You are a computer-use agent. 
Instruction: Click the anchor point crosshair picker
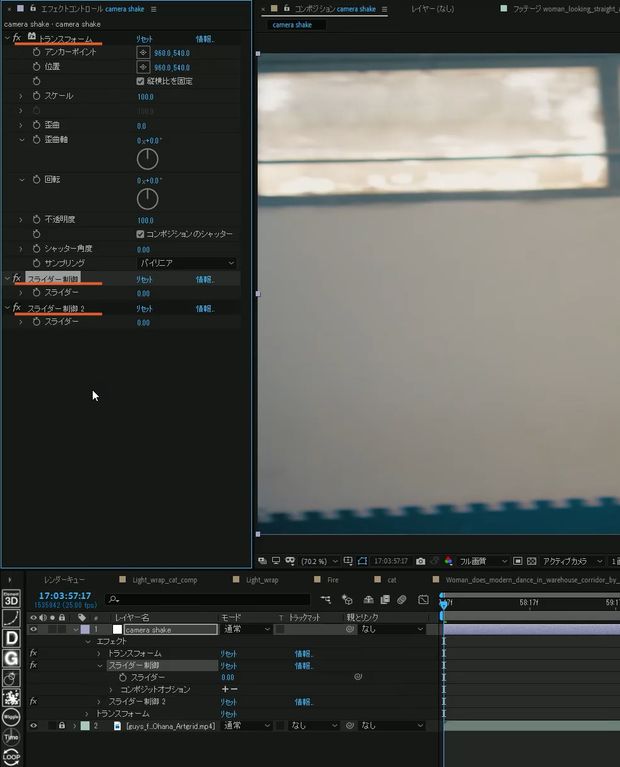(143, 52)
